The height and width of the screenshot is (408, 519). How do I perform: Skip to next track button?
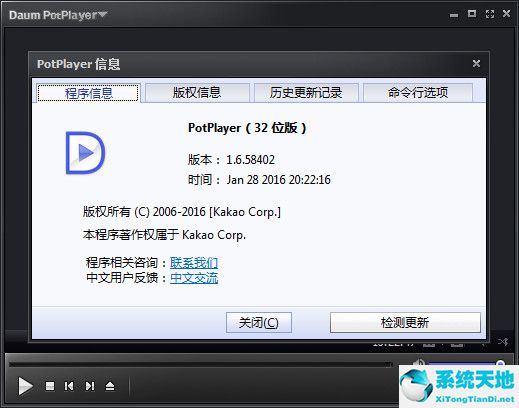click(x=90, y=386)
